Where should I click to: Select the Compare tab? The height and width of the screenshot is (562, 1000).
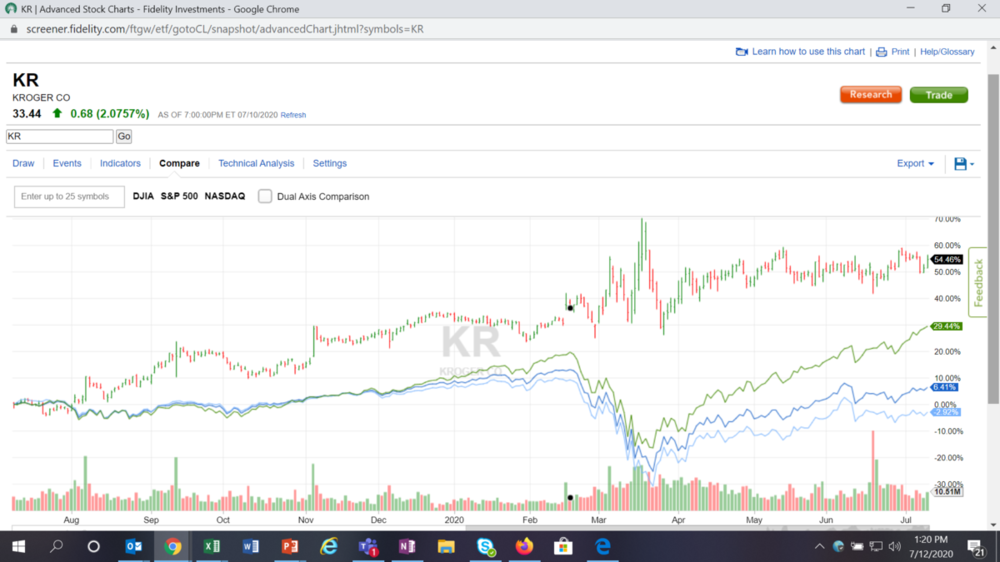click(x=179, y=163)
